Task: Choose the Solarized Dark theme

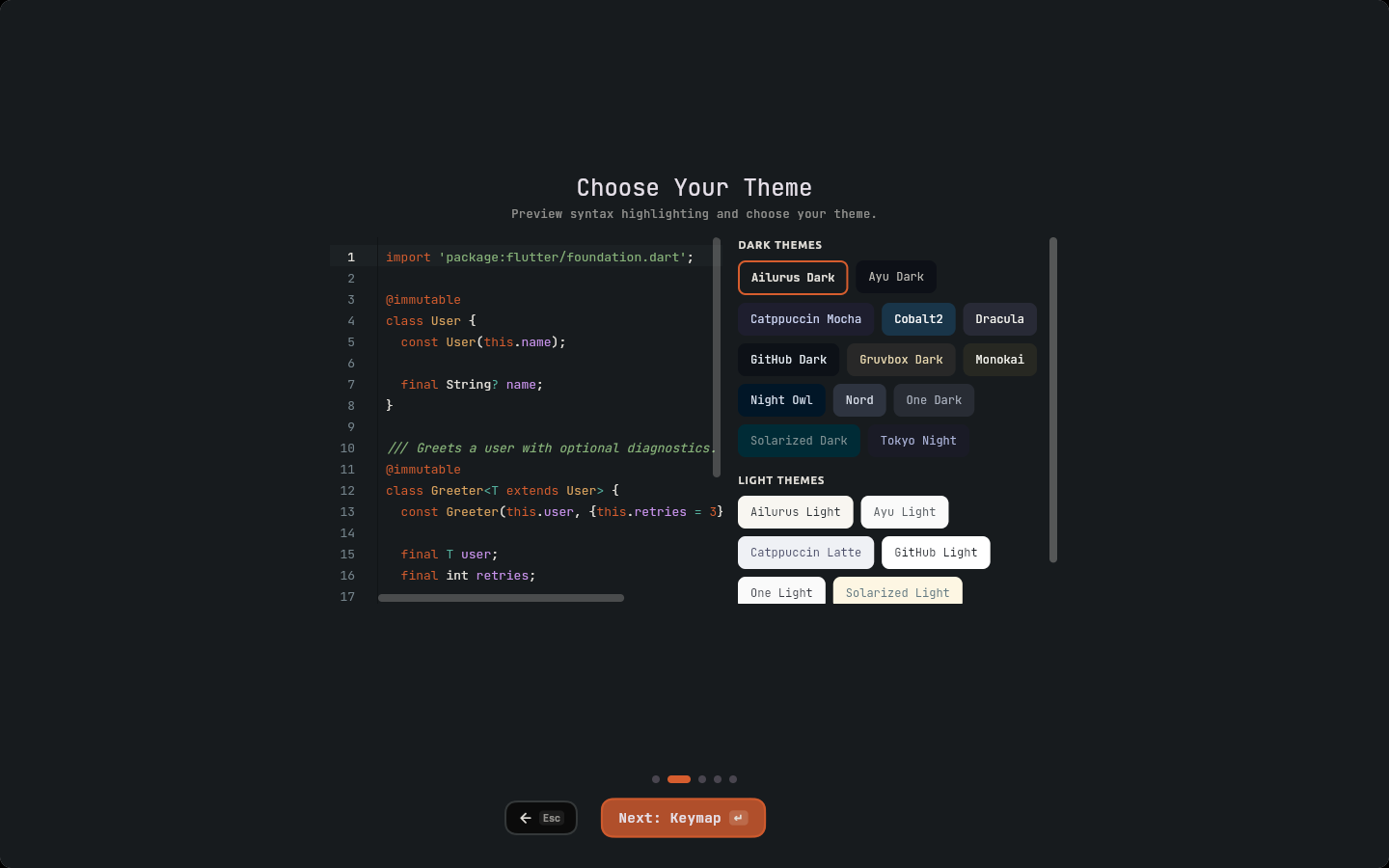Action: coord(799,441)
